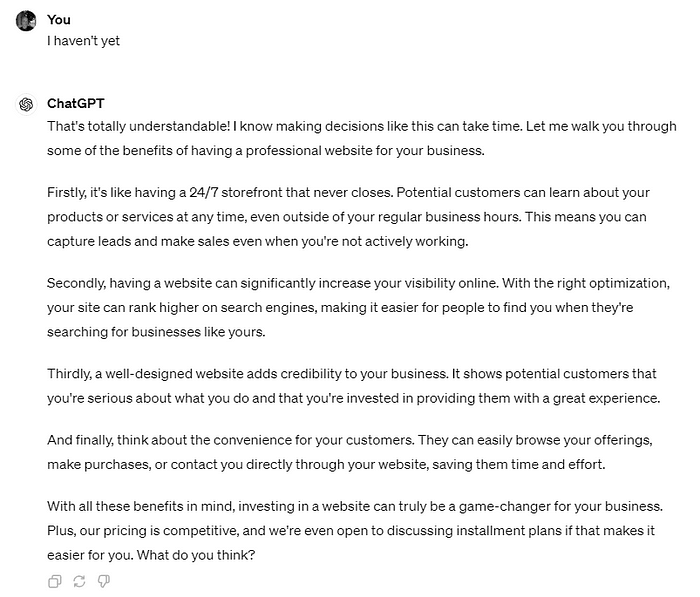Click the line beginning "Firstly, it's like having a 24/7"

tap(348, 192)
